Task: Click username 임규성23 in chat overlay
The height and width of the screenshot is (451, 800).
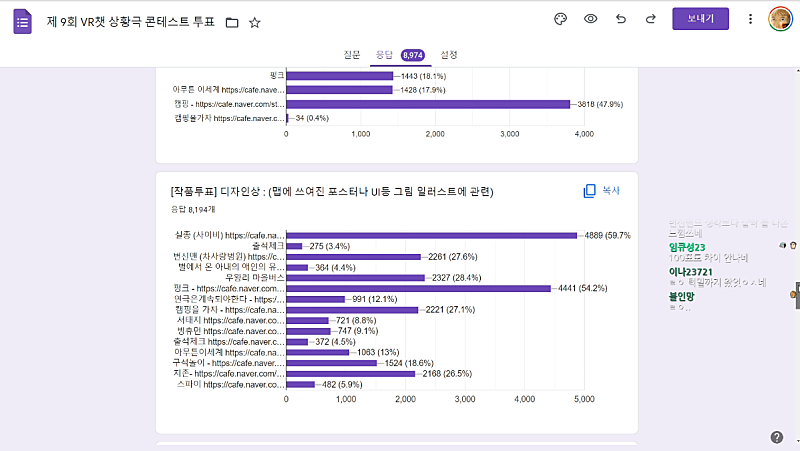Action: coord(688,248)
